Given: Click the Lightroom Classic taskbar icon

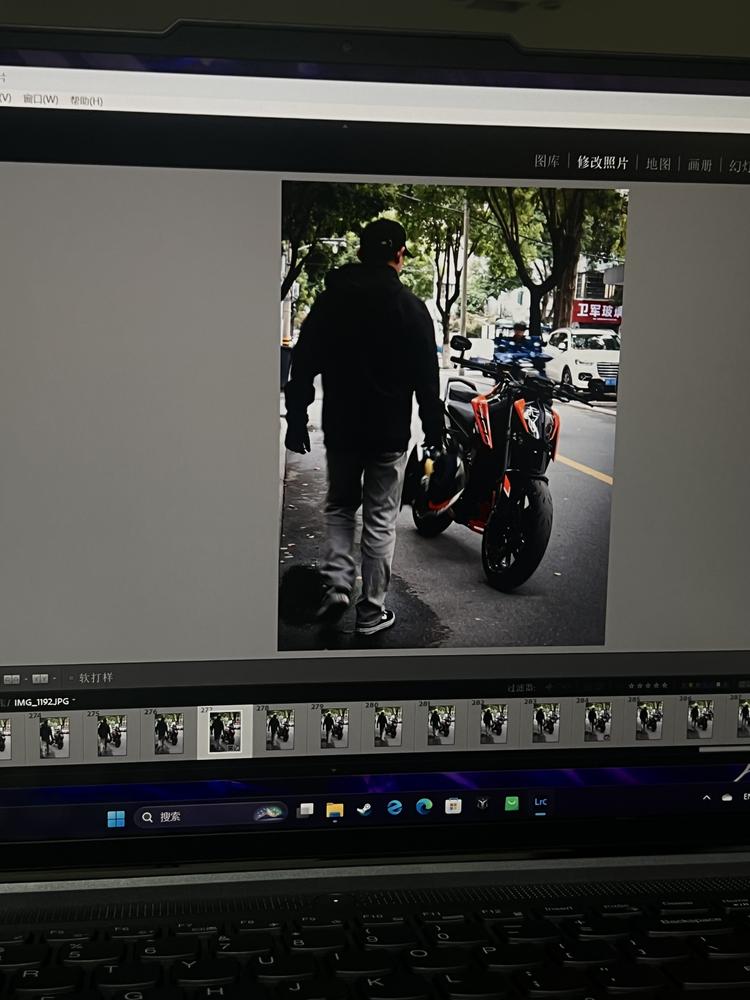Looking at the screenshot, I should [x=540, y=802].
